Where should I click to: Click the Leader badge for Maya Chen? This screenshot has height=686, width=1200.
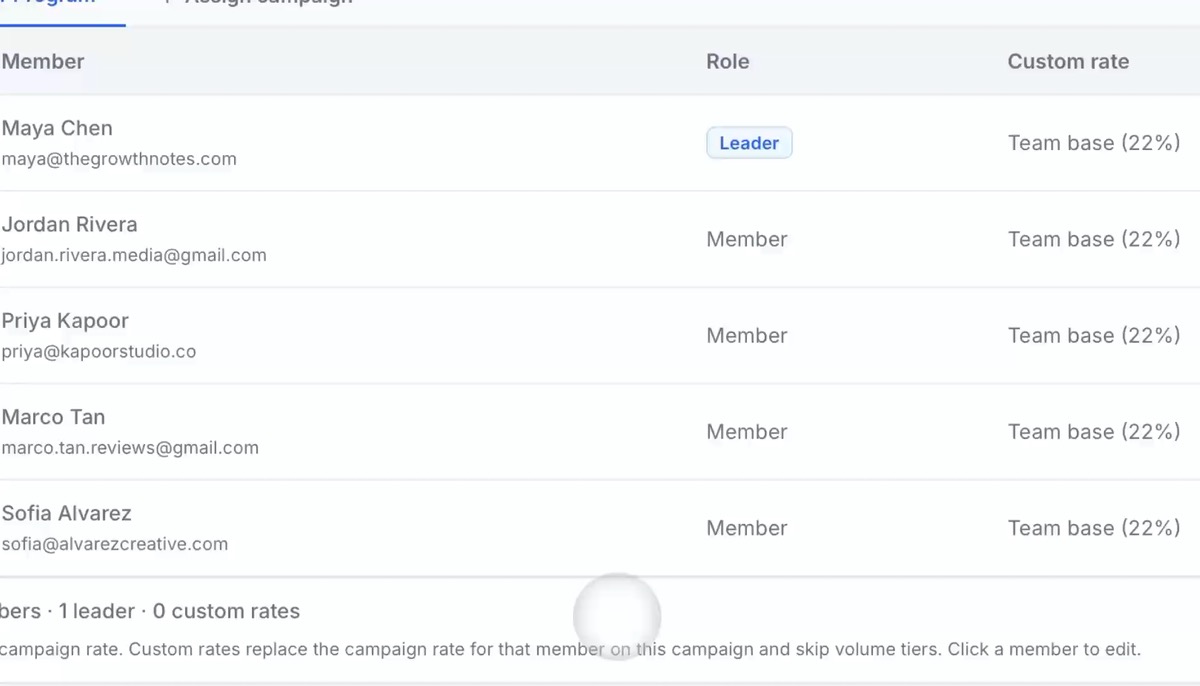(749, 143)
